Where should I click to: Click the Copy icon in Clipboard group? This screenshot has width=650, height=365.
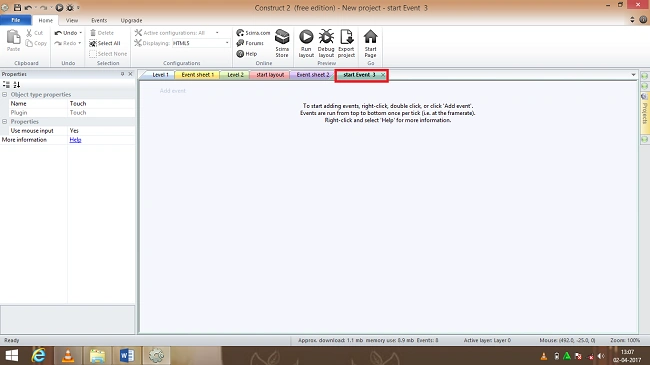(x=29, y=43)
